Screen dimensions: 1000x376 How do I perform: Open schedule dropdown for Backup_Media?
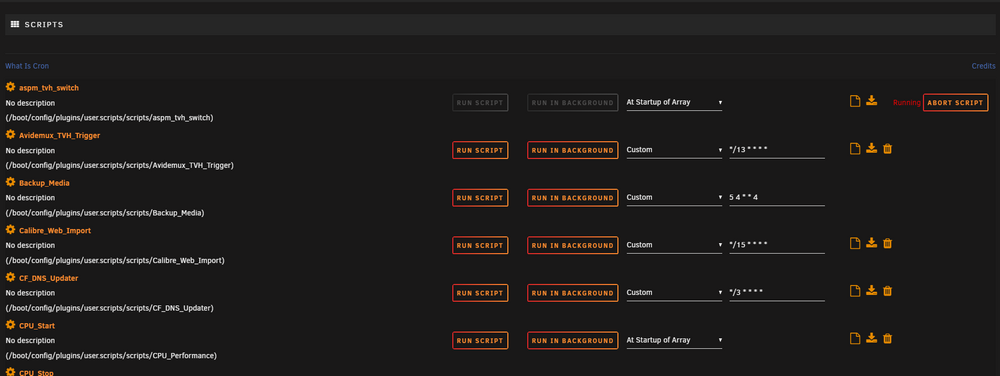point(674,198)
